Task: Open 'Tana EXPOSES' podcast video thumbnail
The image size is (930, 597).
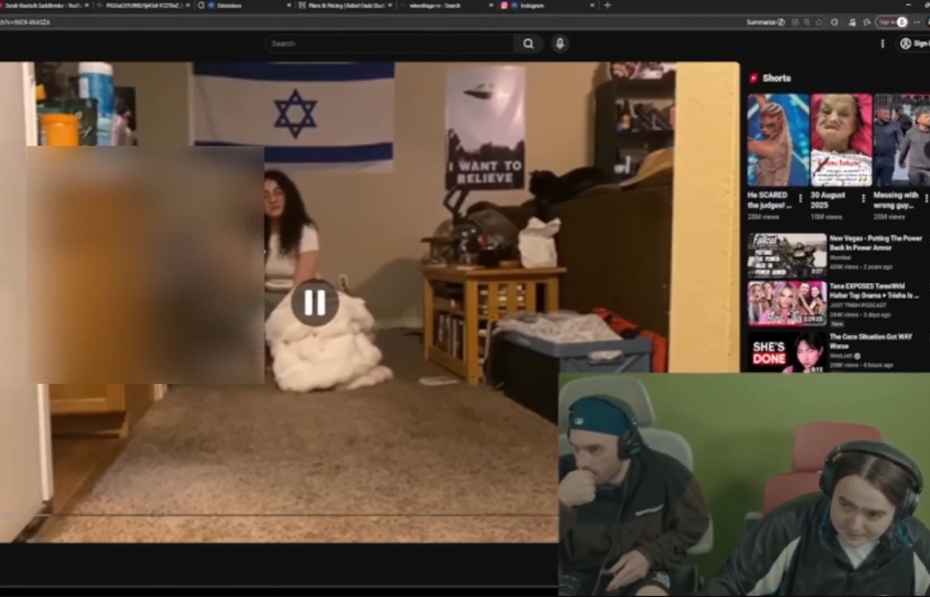Action: pos(786,303)
